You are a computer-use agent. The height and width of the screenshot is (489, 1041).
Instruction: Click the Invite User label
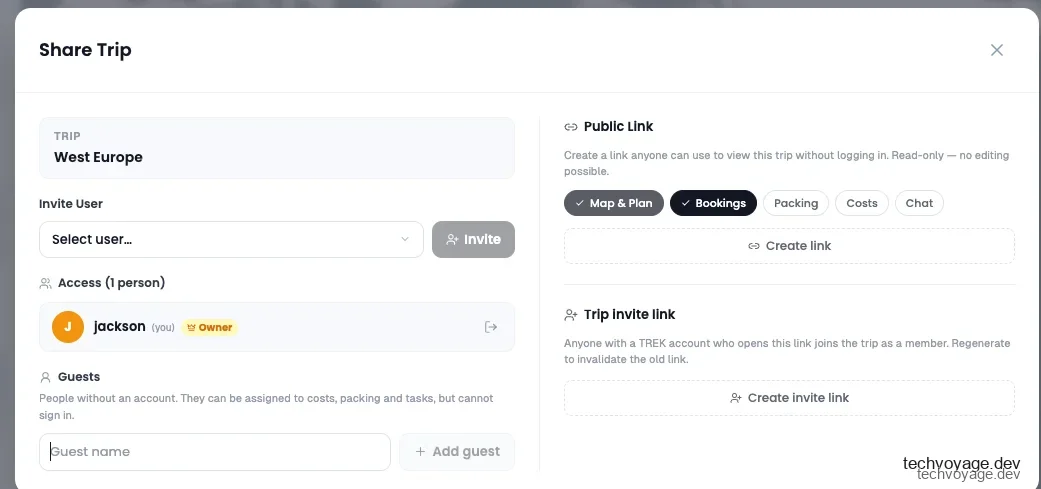pos(71,204)
